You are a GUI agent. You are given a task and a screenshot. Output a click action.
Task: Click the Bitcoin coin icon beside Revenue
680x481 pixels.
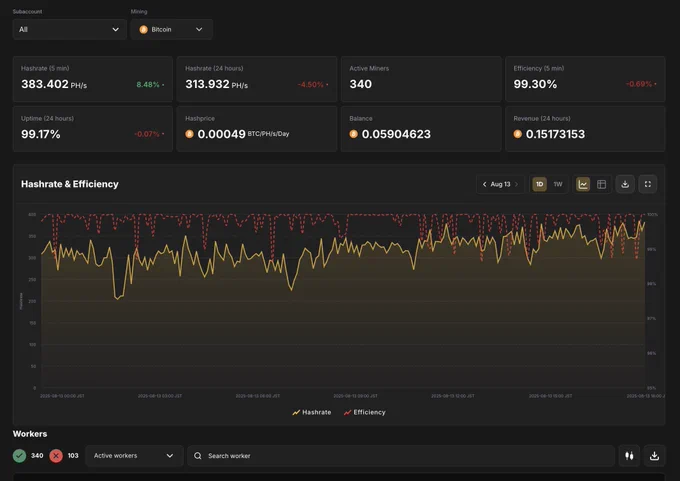(517, 134)
